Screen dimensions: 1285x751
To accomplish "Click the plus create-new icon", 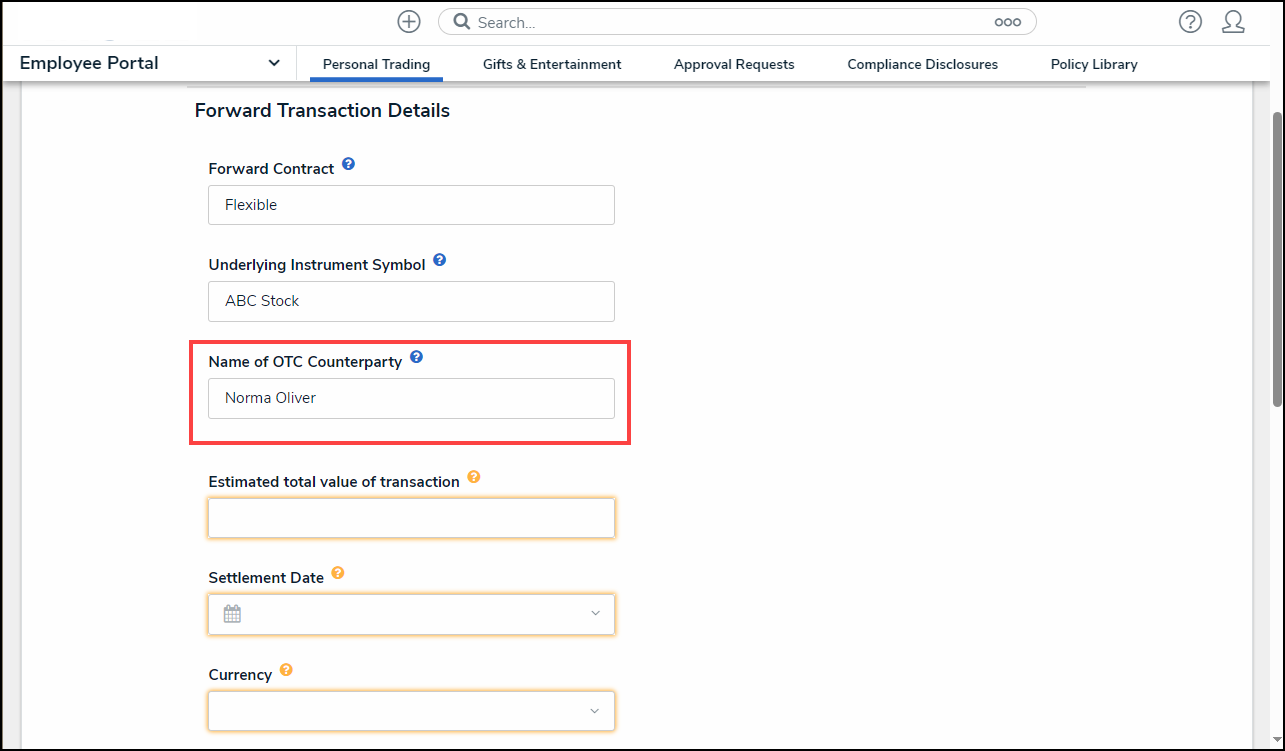I will coord(409,22).
